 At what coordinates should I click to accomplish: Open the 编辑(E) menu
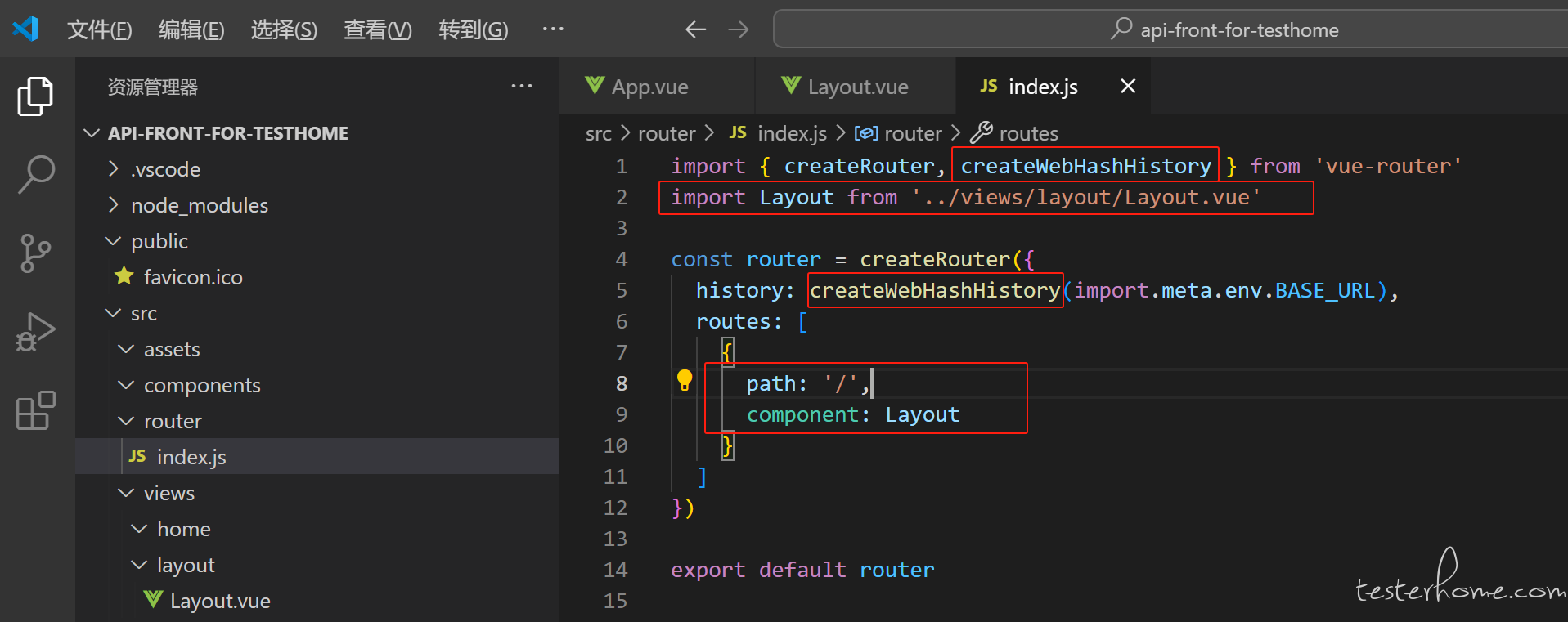click(x=191, y=29)
